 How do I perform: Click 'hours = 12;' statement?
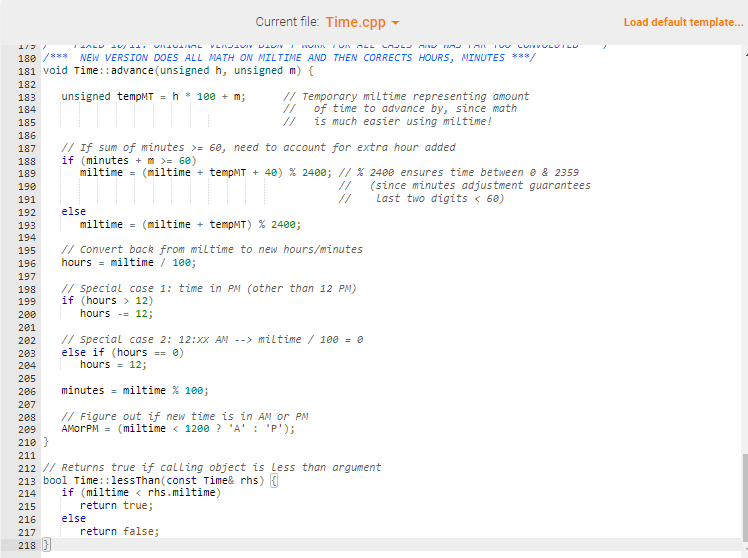click(114, 365)
